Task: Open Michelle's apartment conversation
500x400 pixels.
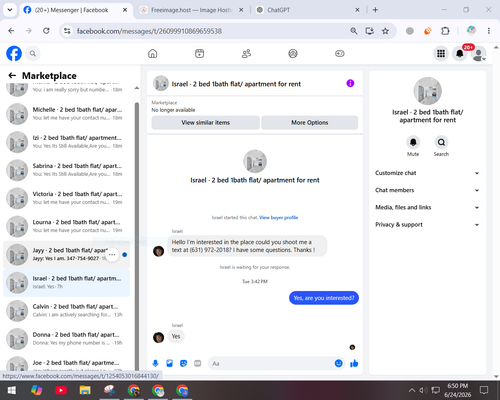Action: click(67, 114)
